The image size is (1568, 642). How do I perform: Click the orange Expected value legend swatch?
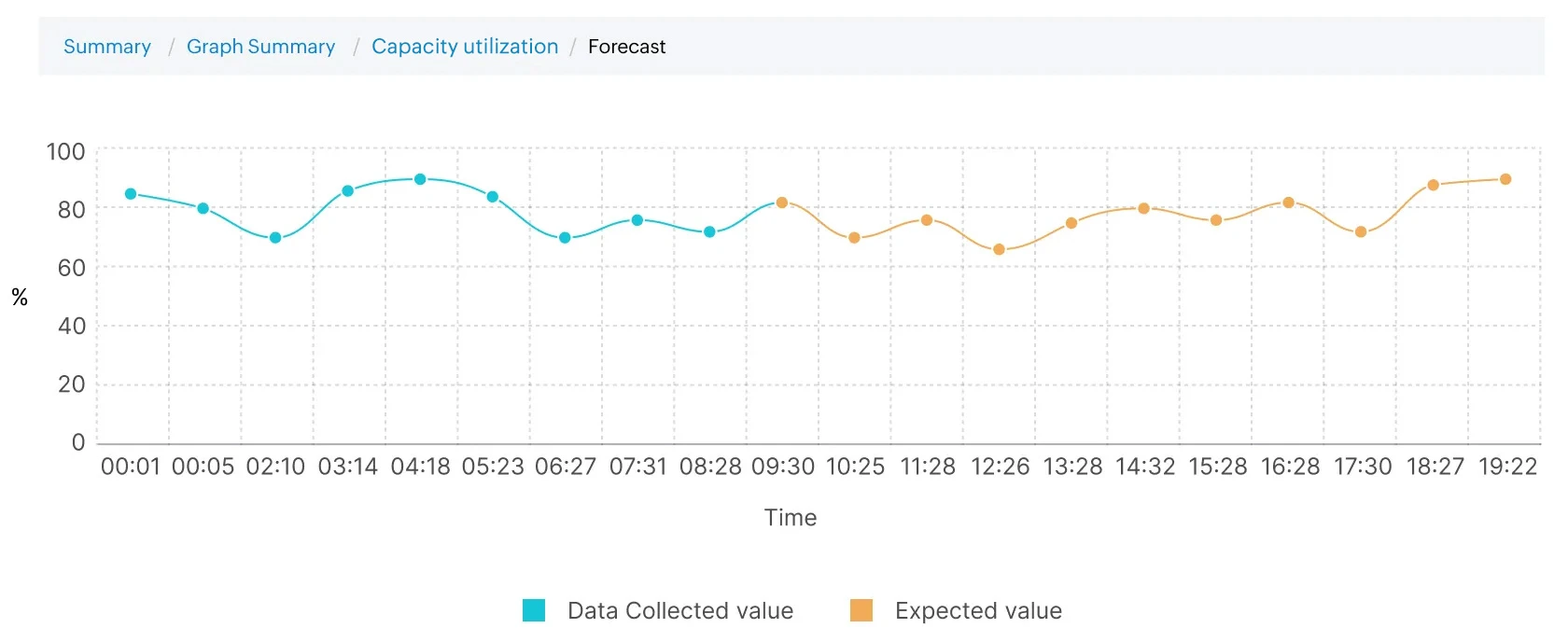(x=861, y=610)
